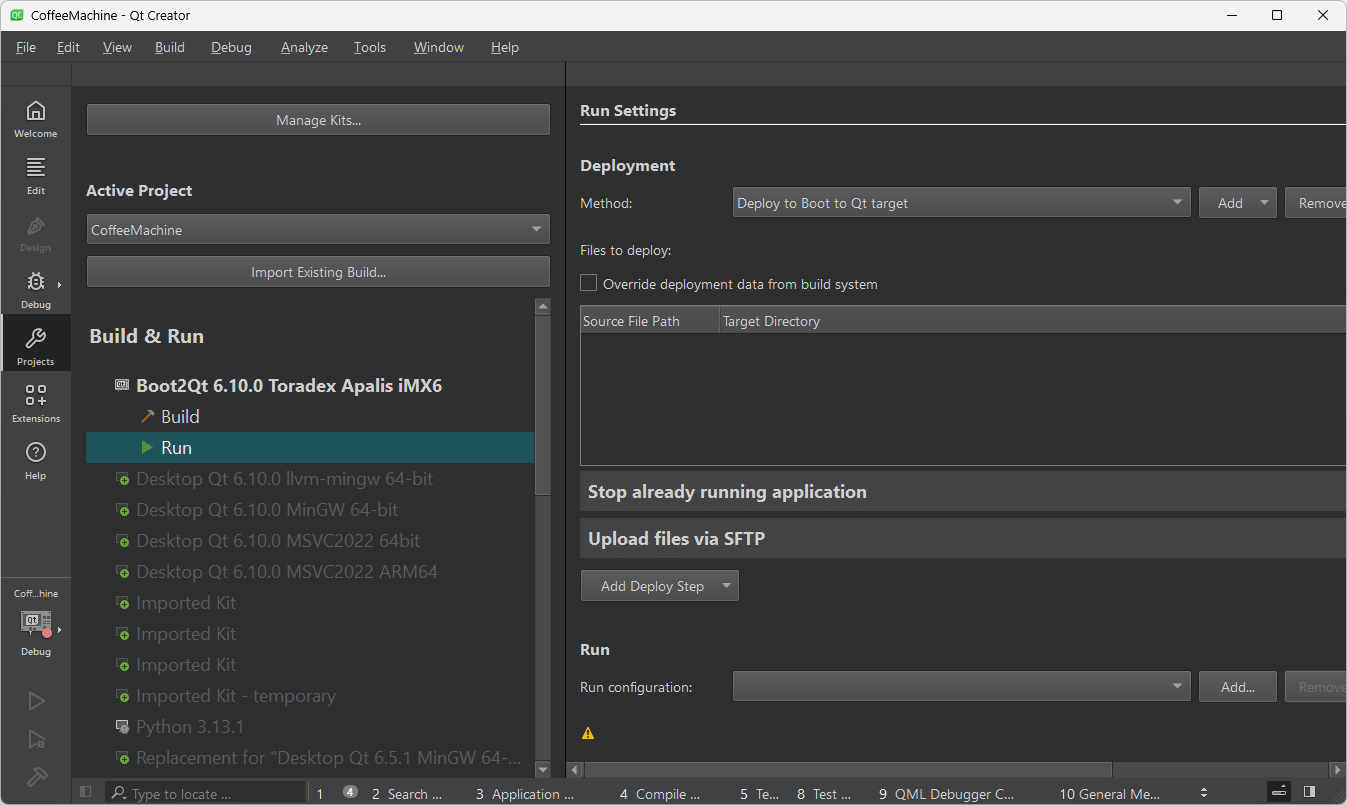Click the Start Debugging icon
This screenshot has height=805, width=1347.
(35, 739)
